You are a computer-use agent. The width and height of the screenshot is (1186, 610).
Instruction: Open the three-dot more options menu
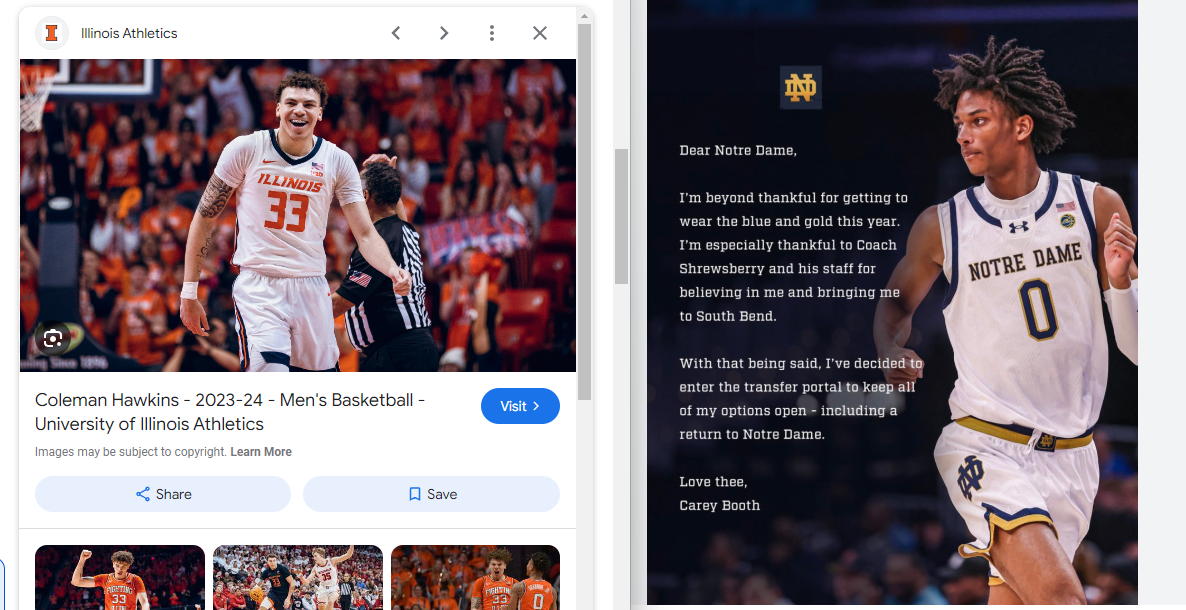coord(492,33)
